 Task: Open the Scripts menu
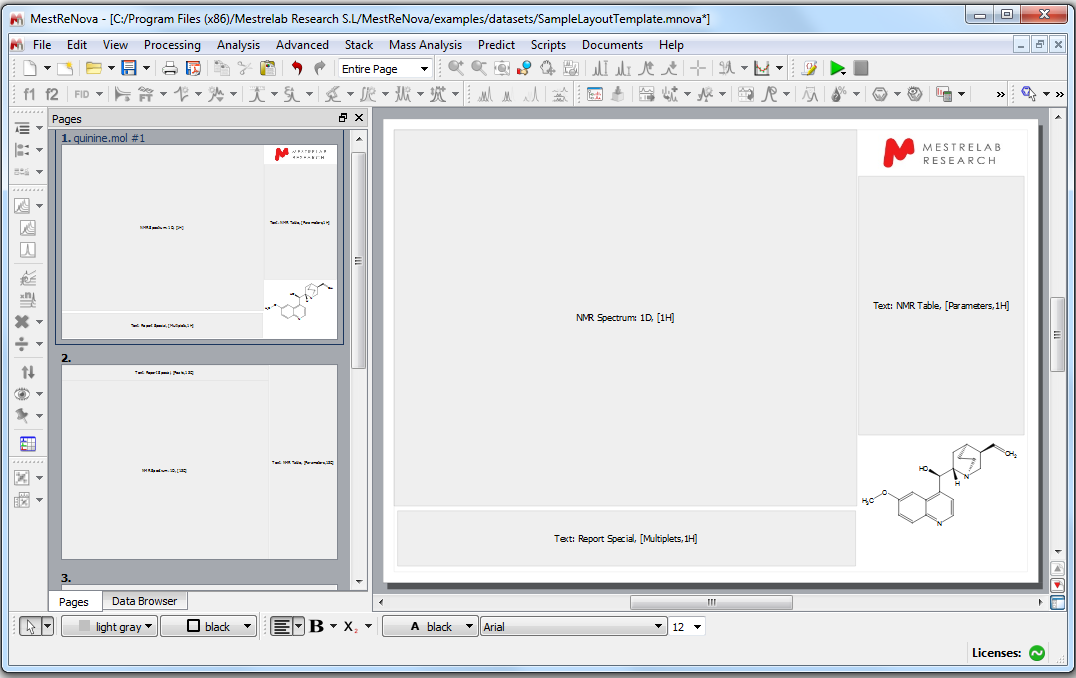tap(548, 45)
